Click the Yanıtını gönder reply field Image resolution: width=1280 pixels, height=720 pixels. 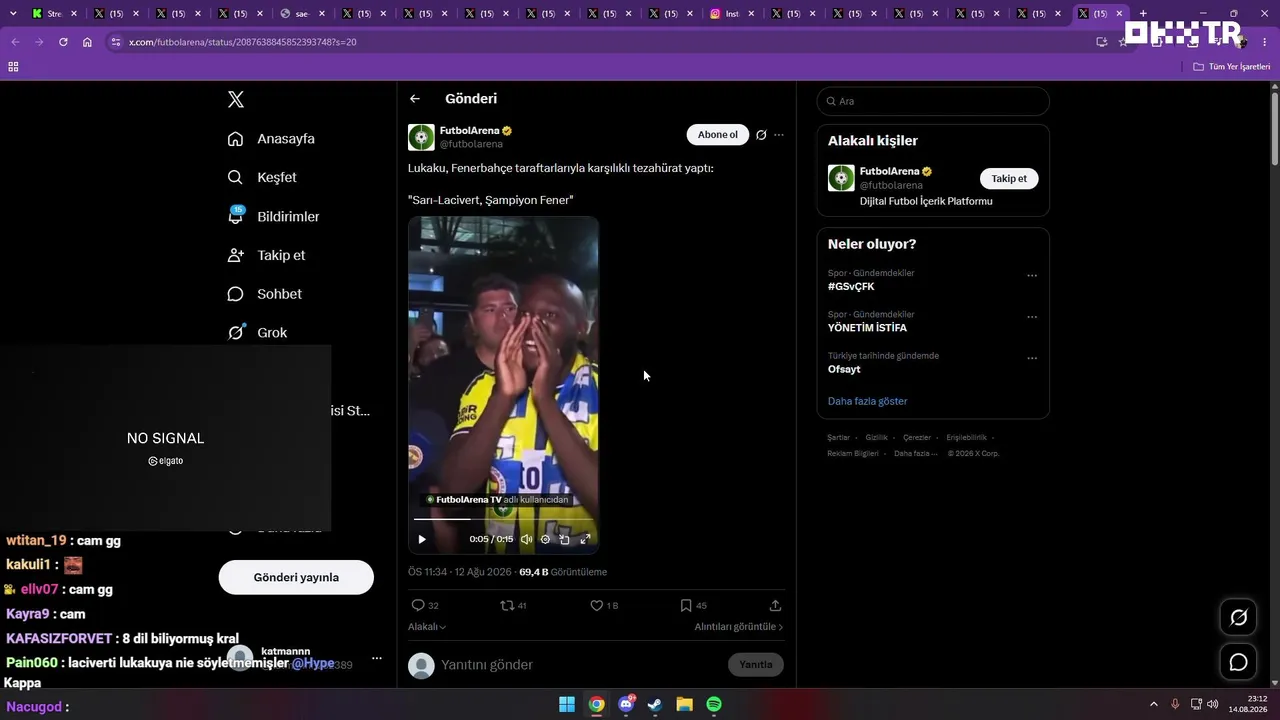pyautogui.click(x=580, y=665)
